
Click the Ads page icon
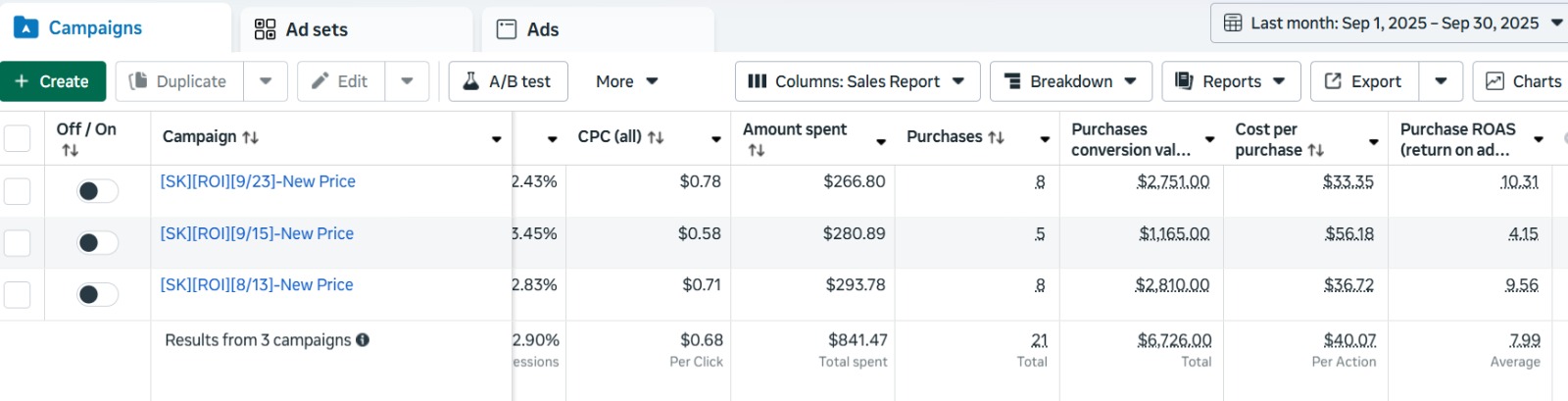[507, 29]
